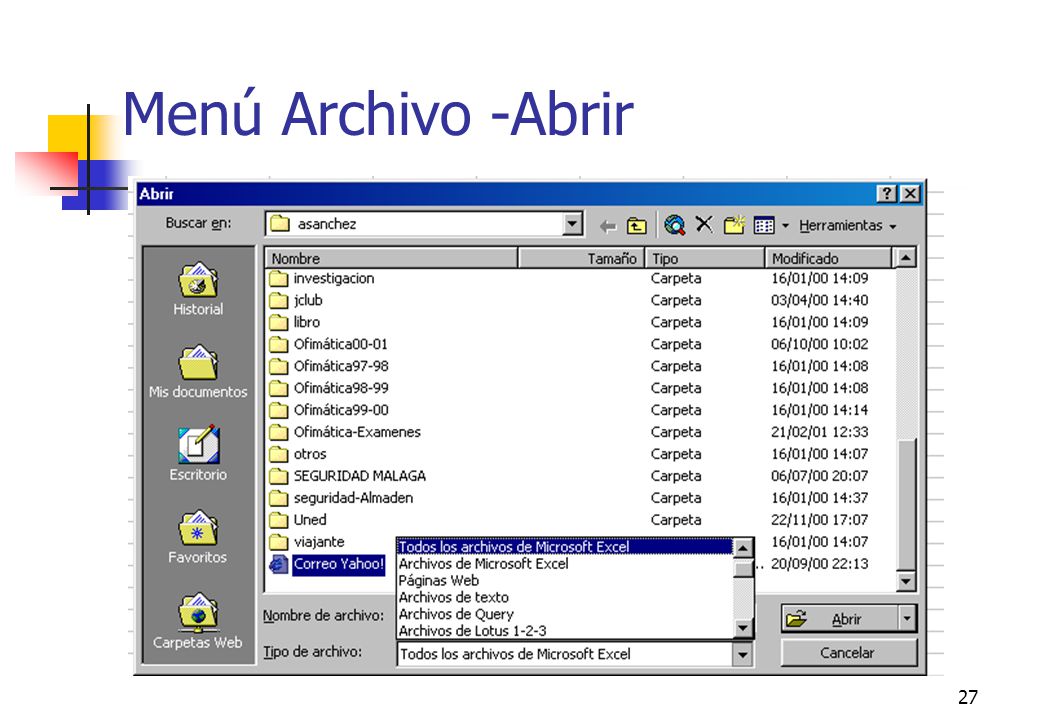This screenshot has width=1040, height=720.
Task: Click the views icon
Action: (x=764, y=225)
